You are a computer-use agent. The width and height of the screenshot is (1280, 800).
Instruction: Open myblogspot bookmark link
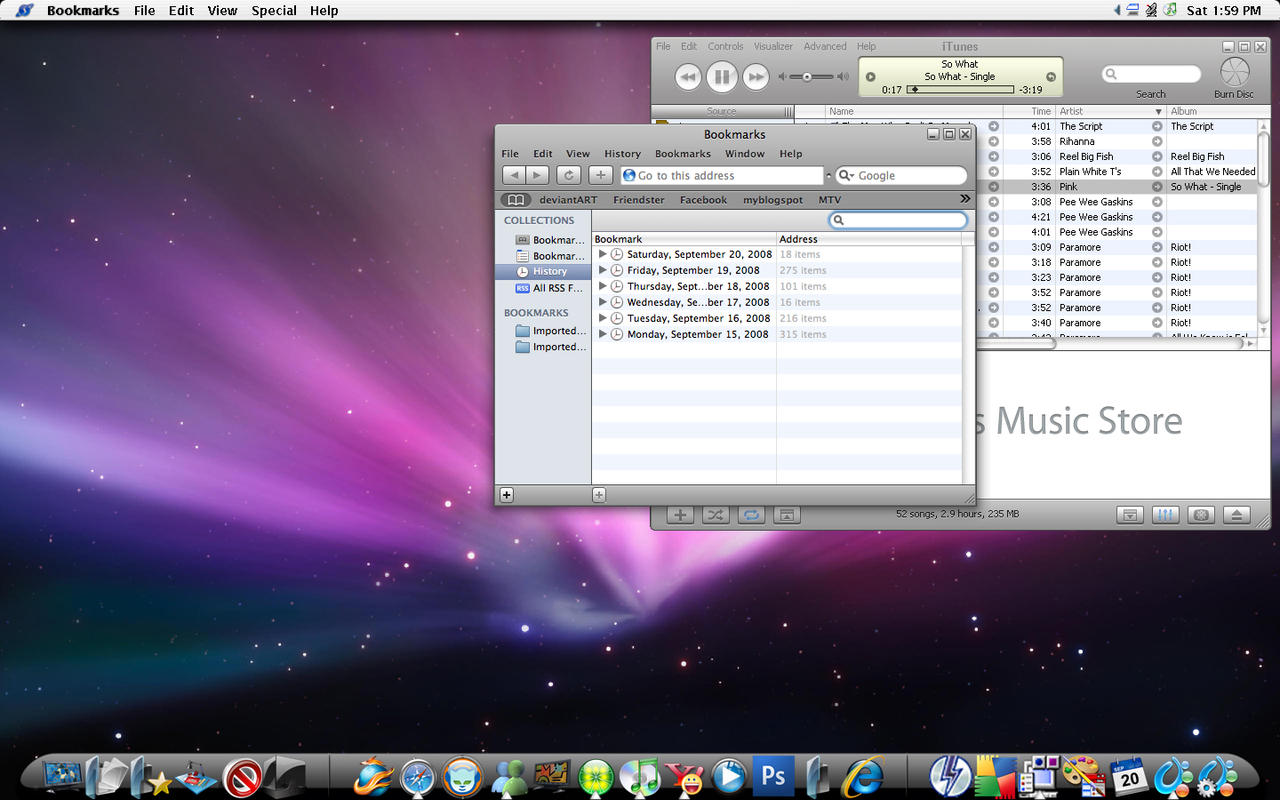(773, 200)
